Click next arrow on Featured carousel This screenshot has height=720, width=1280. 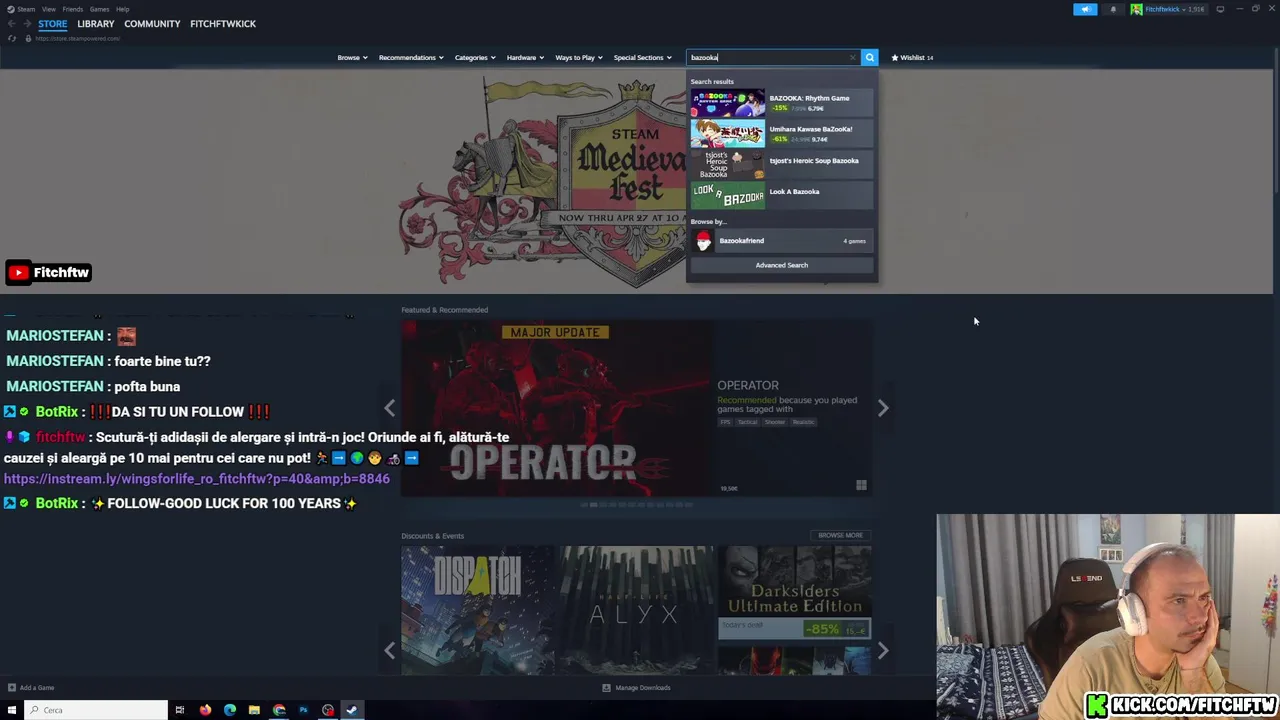tap(883, 408)
